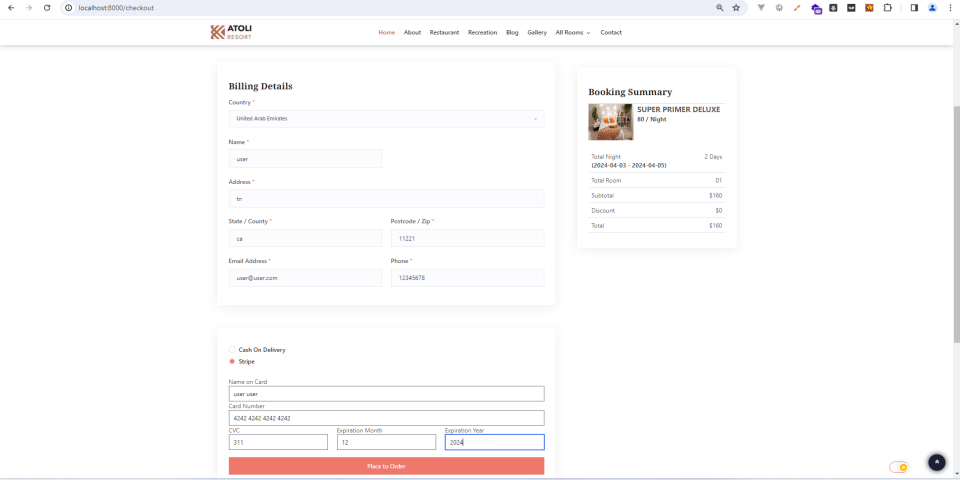Open the Recreation page

(482, 32)
